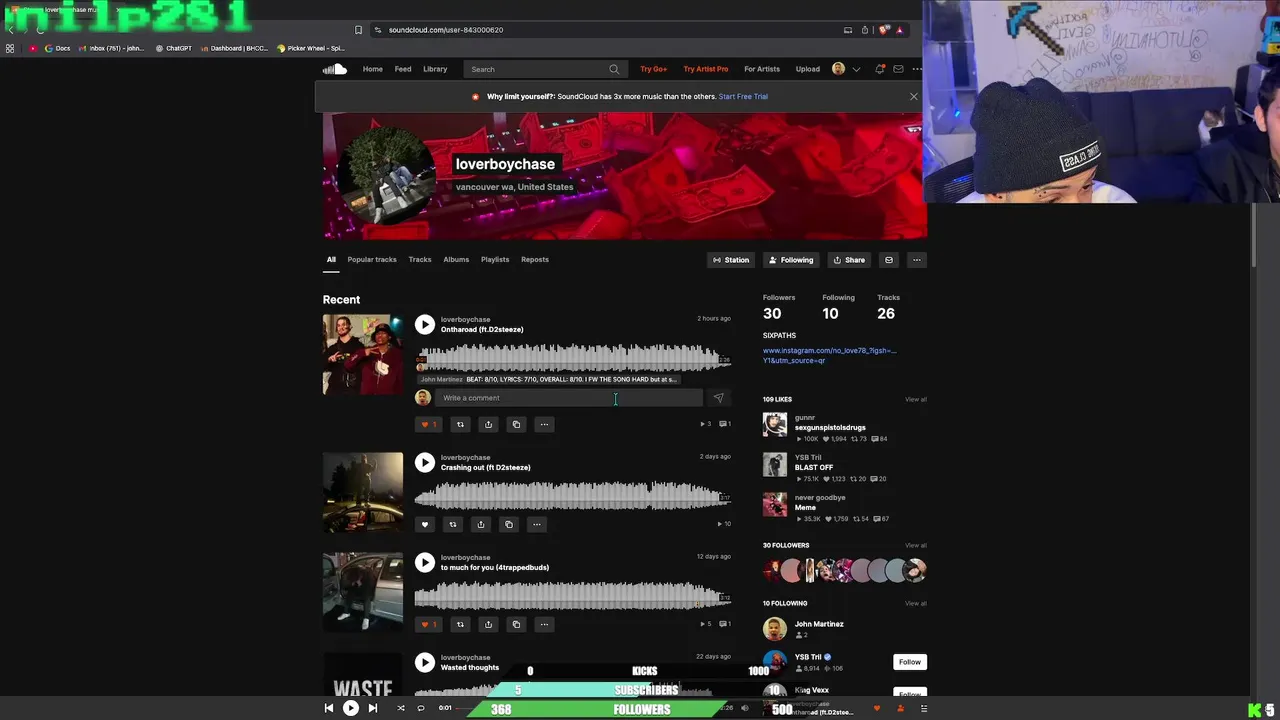The width and height of the screenshot is (1280, 720).
Task: Open messages envelope icon in SoundCloud header
Action: tap(898, 69)
